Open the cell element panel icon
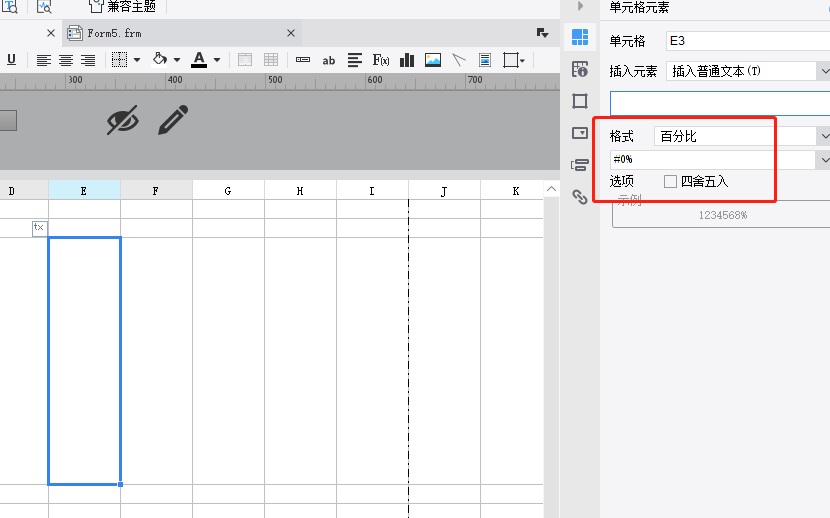830x518 pixels. (579, 38)
